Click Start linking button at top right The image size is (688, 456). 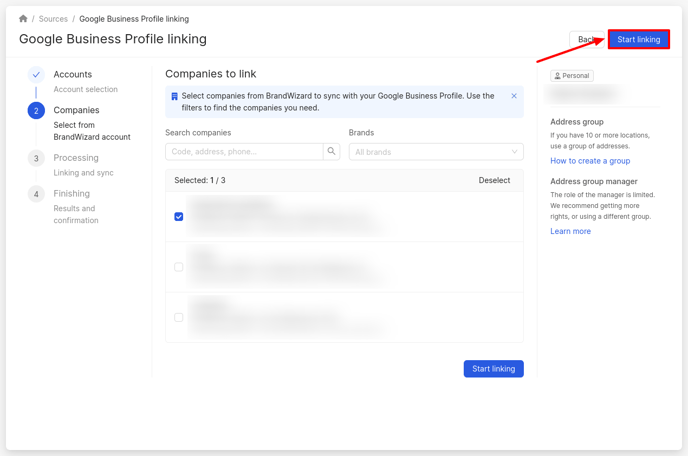(x=638, y=39)
